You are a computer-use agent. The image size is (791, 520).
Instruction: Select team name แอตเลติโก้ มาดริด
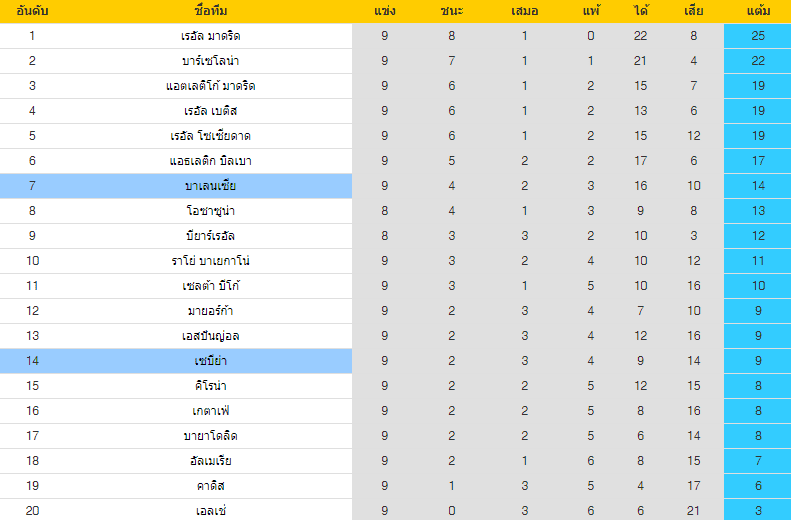pos(211,86)
